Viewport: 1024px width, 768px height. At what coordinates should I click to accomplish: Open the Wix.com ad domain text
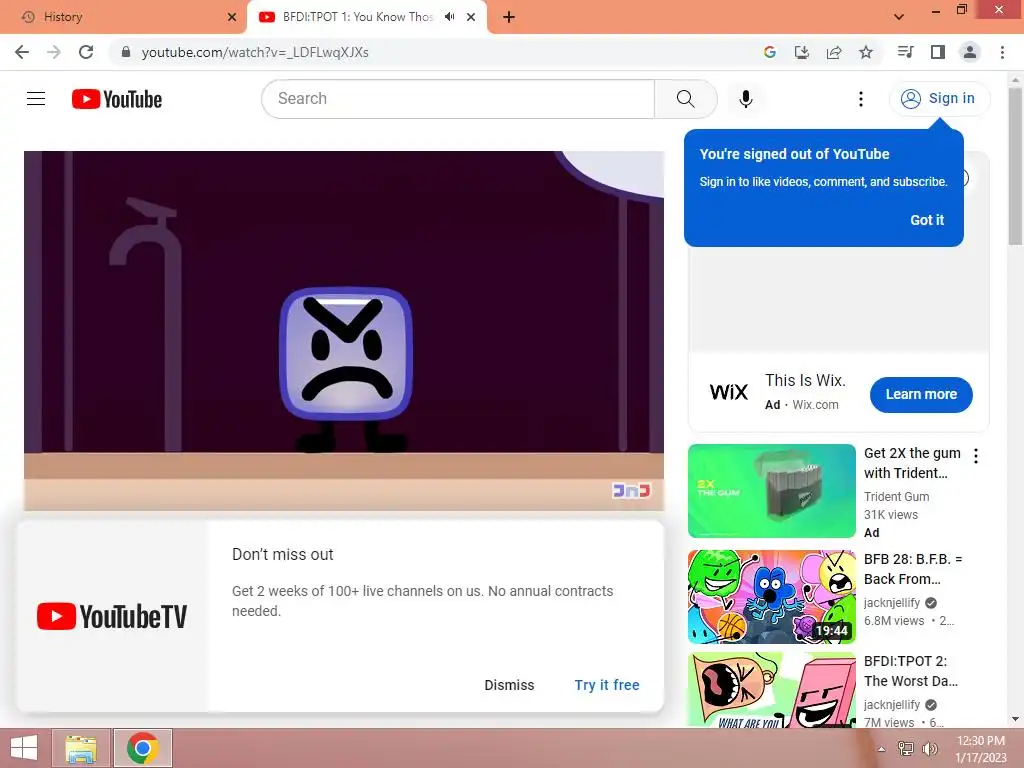[815, 405]
